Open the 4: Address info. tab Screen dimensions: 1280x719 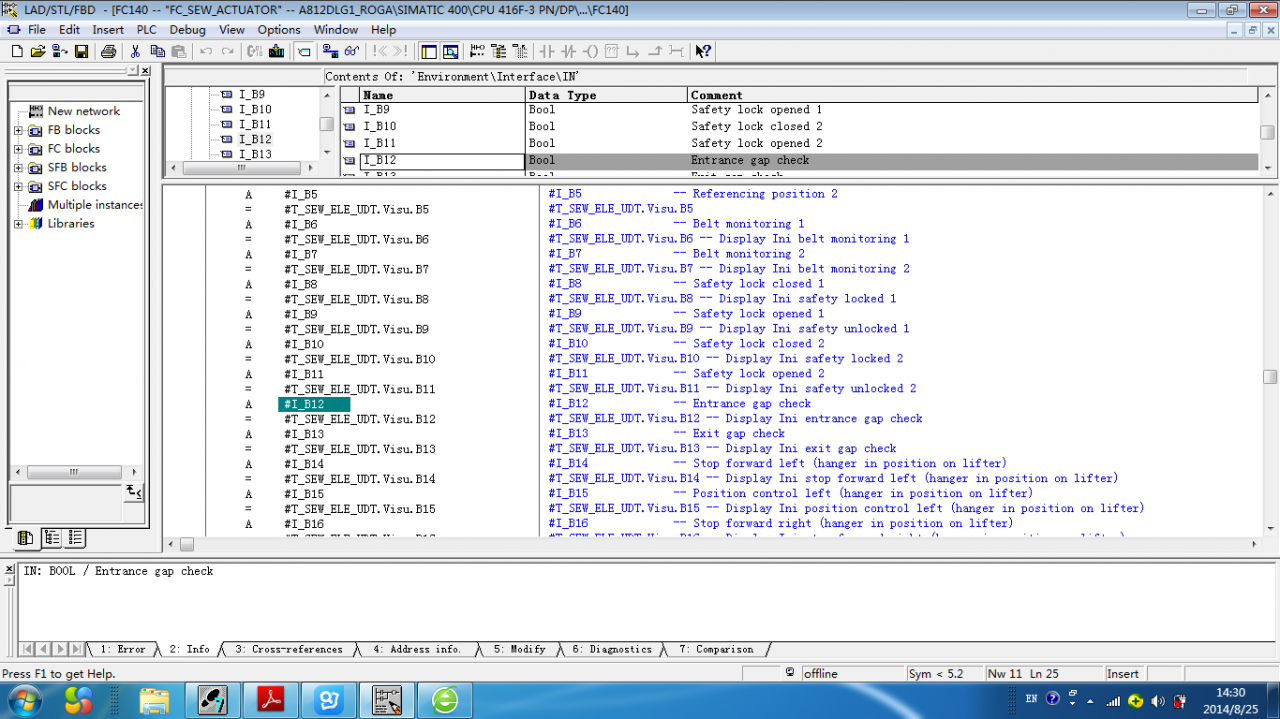coord(417,649)
